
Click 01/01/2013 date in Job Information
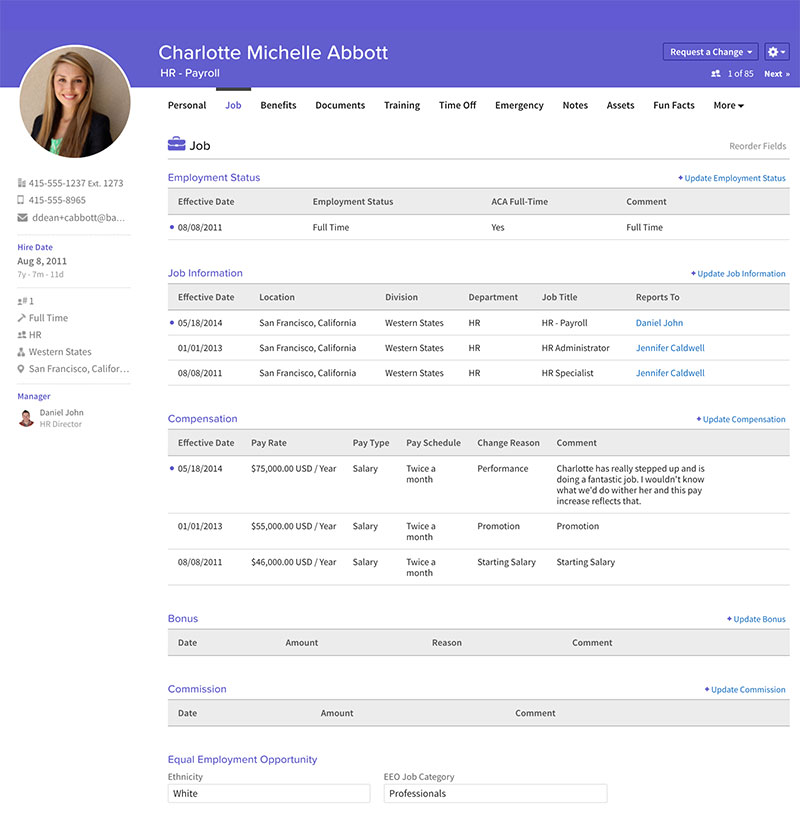tap(200, 348)
